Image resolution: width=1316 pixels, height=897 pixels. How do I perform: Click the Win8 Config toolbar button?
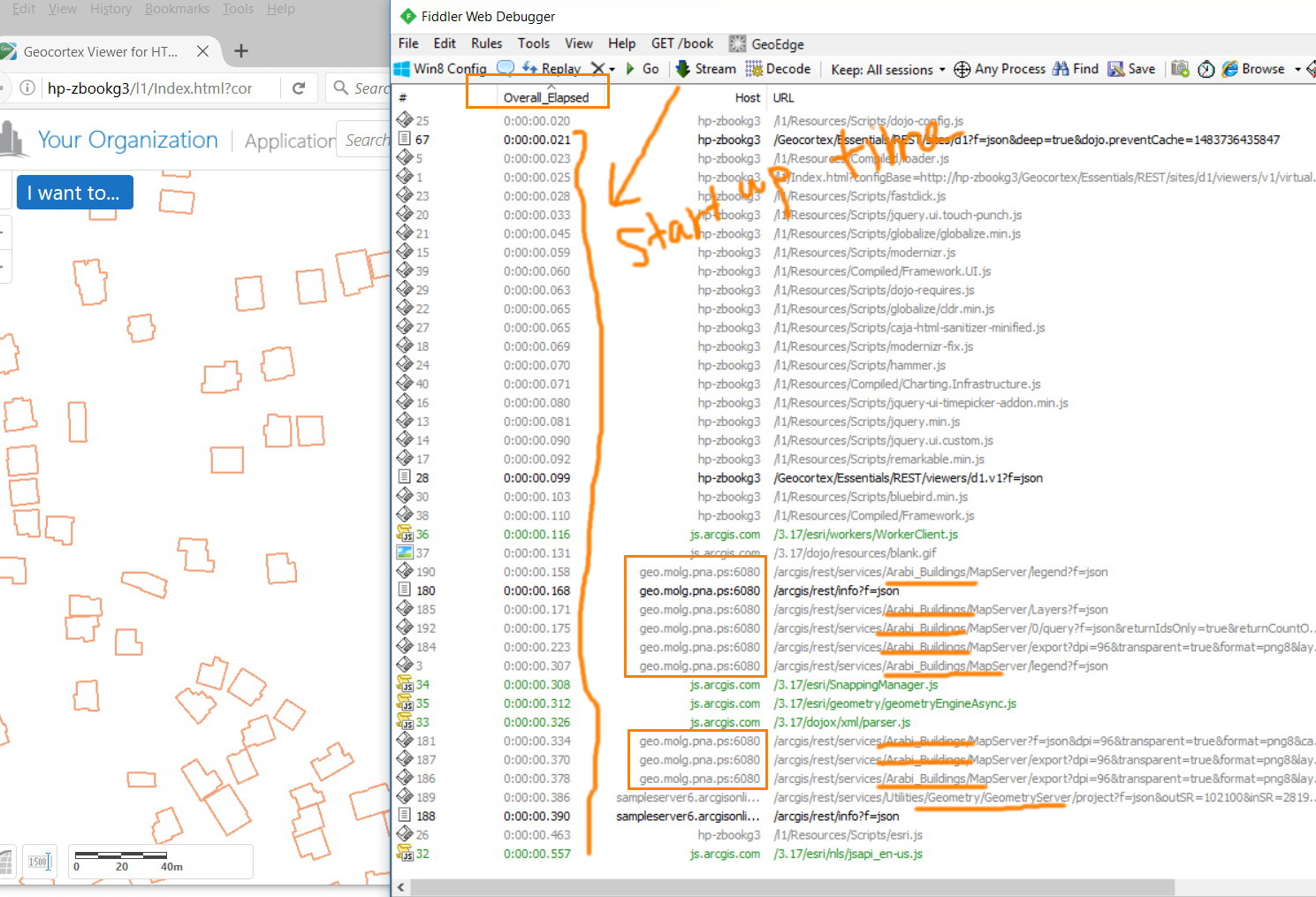coord(440,69)
